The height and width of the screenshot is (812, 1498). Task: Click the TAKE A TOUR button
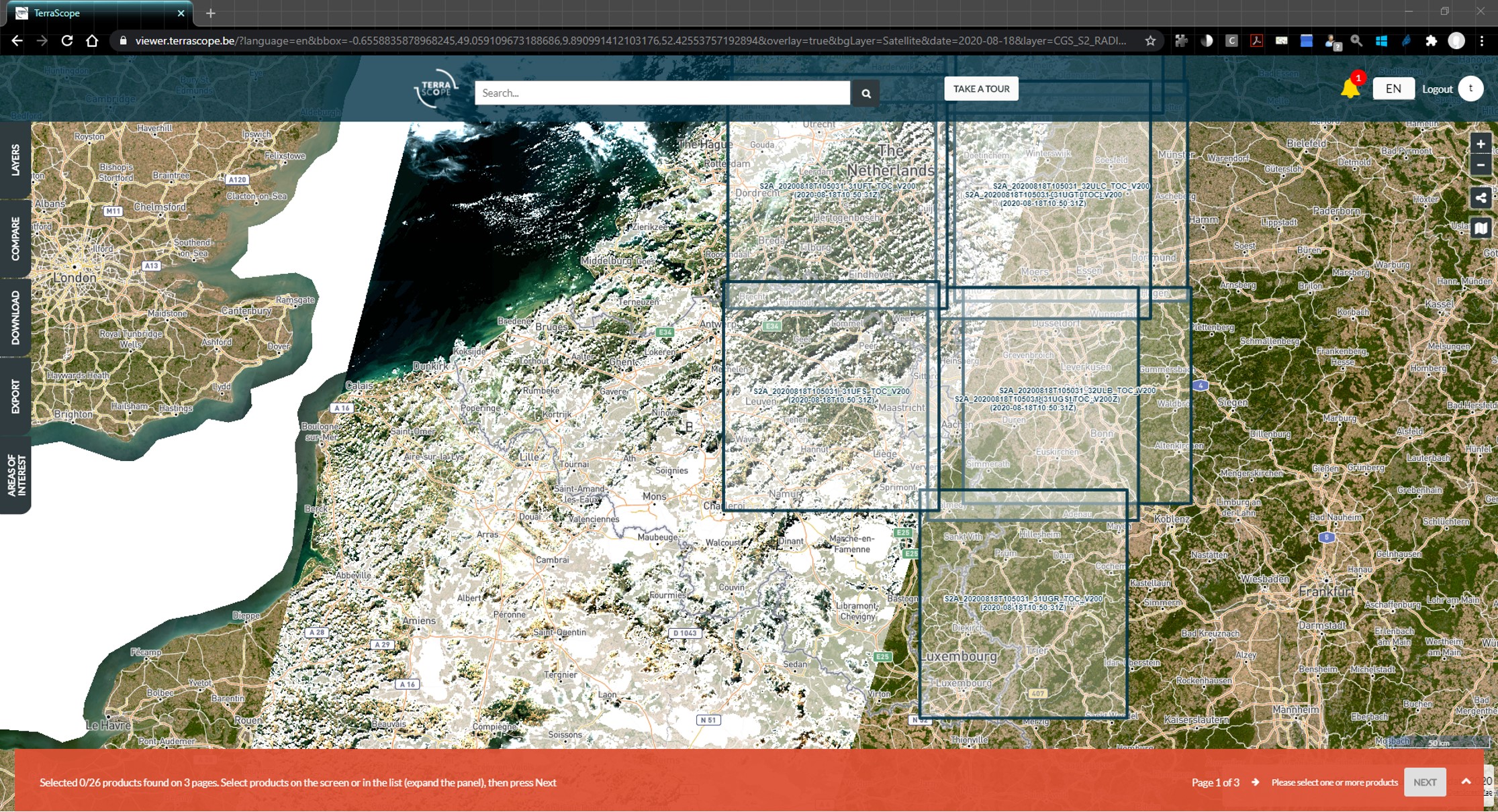pos(981,88)
